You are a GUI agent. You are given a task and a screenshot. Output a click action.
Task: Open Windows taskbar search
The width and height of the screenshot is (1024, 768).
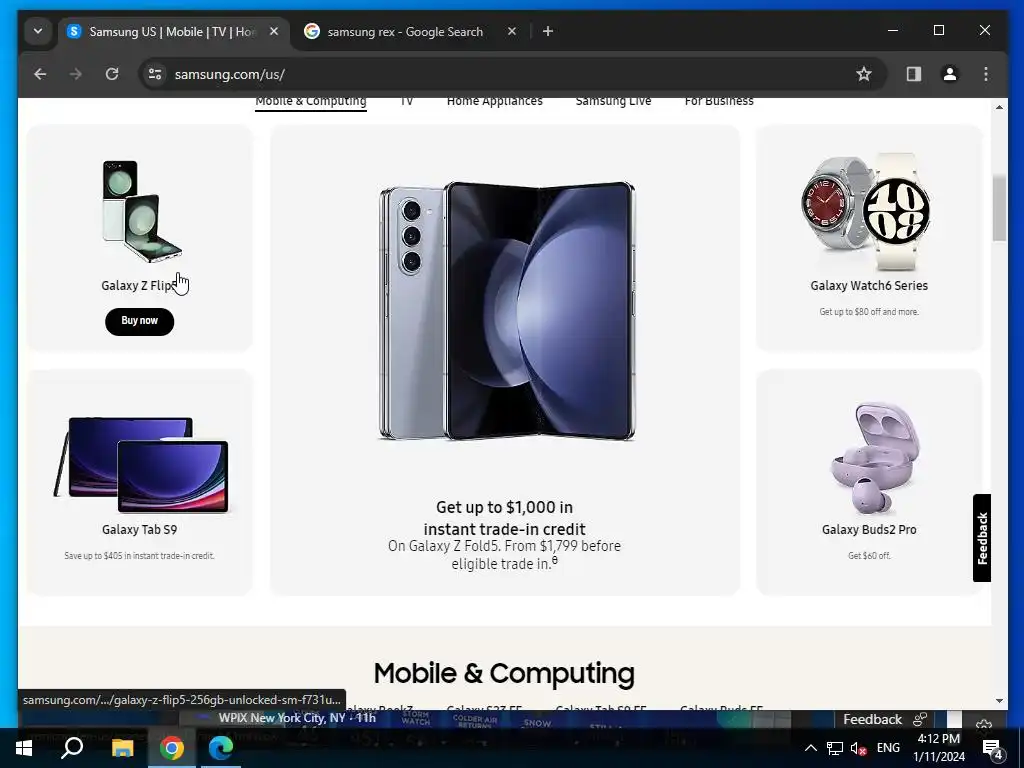point(72,748)
